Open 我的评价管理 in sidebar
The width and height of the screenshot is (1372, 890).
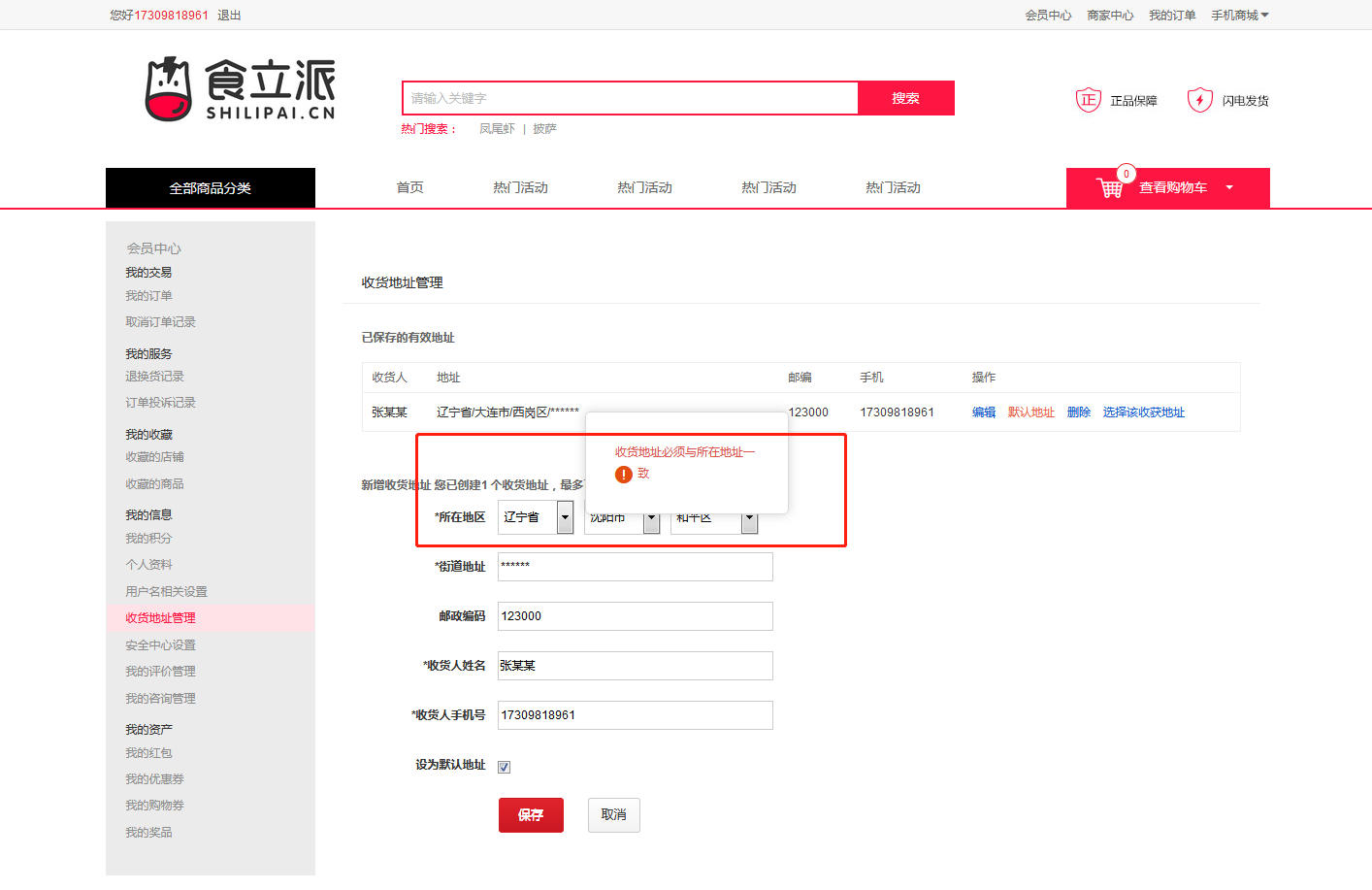click(x=160, y=672)
